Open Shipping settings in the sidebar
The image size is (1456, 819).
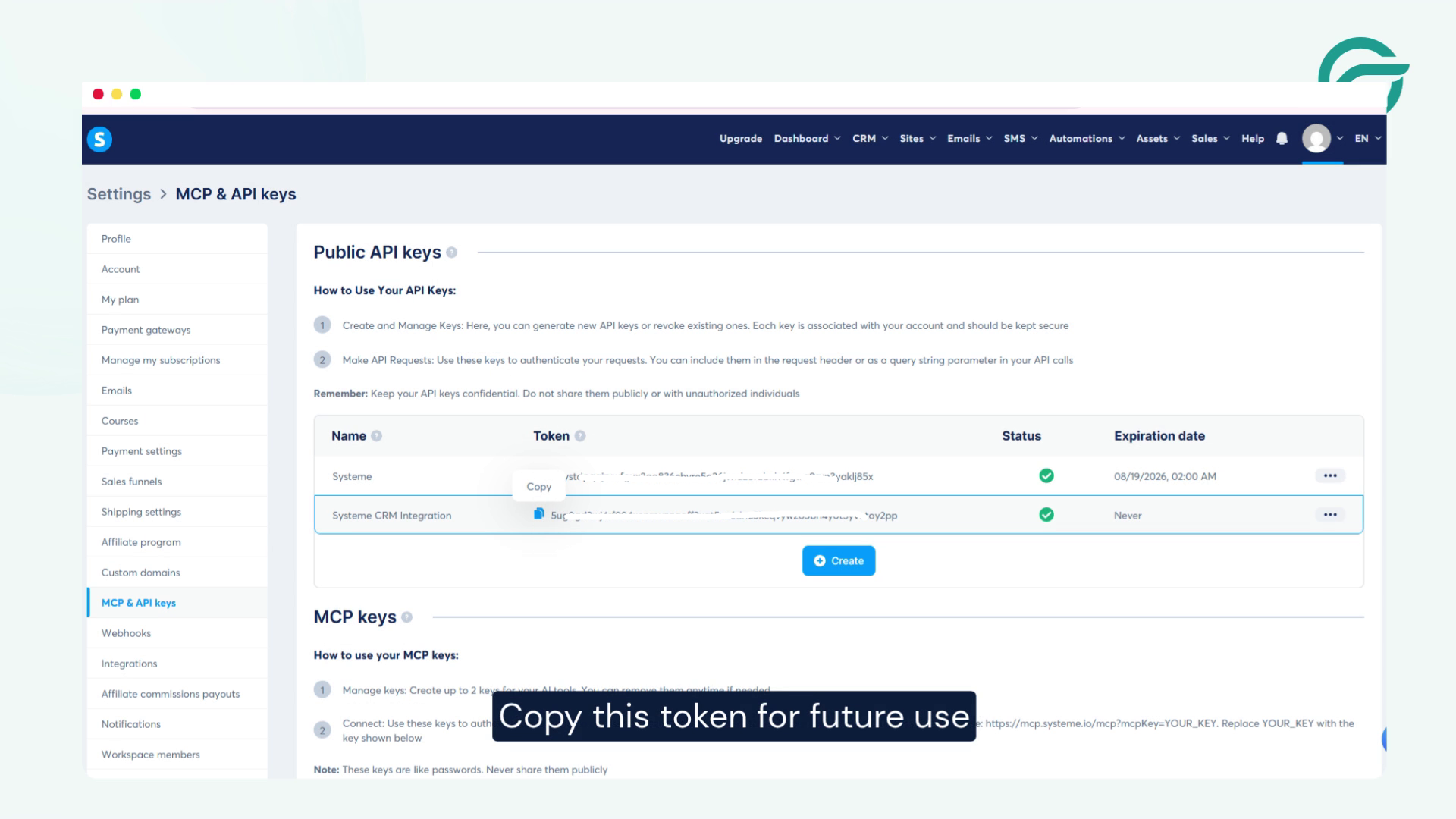177,512
